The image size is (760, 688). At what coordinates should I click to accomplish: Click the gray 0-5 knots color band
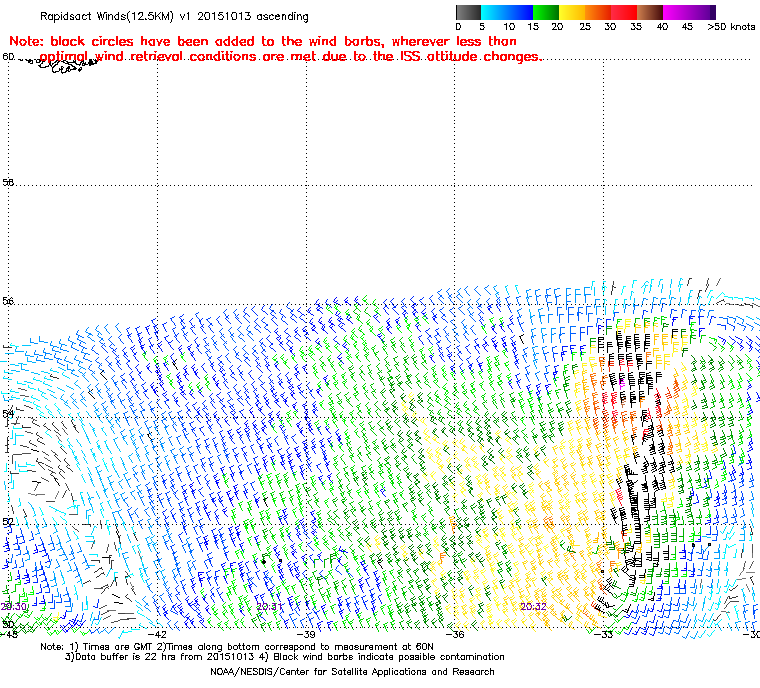click(x=468, y=12)
